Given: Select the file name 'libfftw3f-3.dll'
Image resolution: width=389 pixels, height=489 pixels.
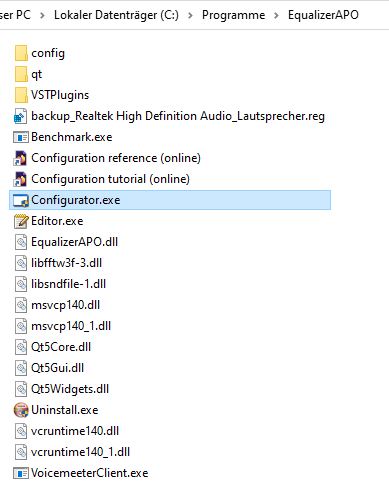Looking at the screenshot, I should (x=66, y=263).
